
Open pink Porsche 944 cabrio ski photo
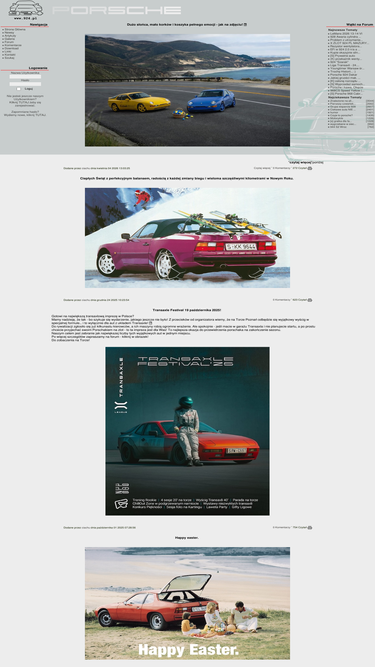pos(188,238)
